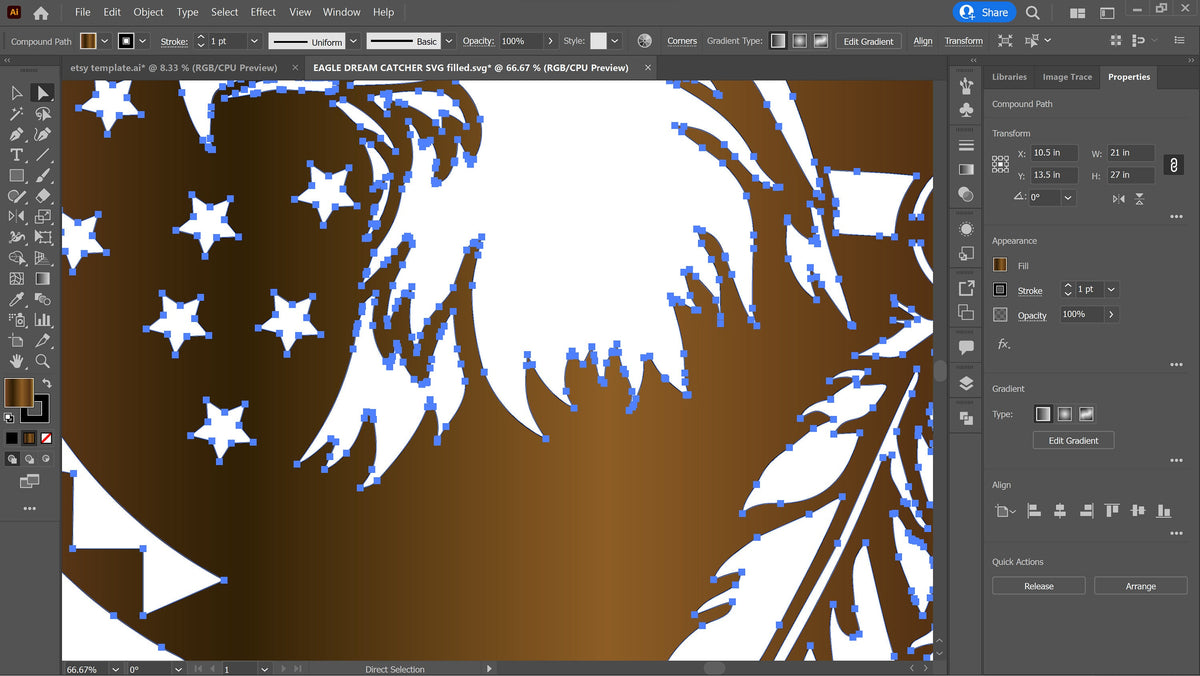
Task: Open the rotation angle dropdown in Transform
Action: (x=1068, y=198)
